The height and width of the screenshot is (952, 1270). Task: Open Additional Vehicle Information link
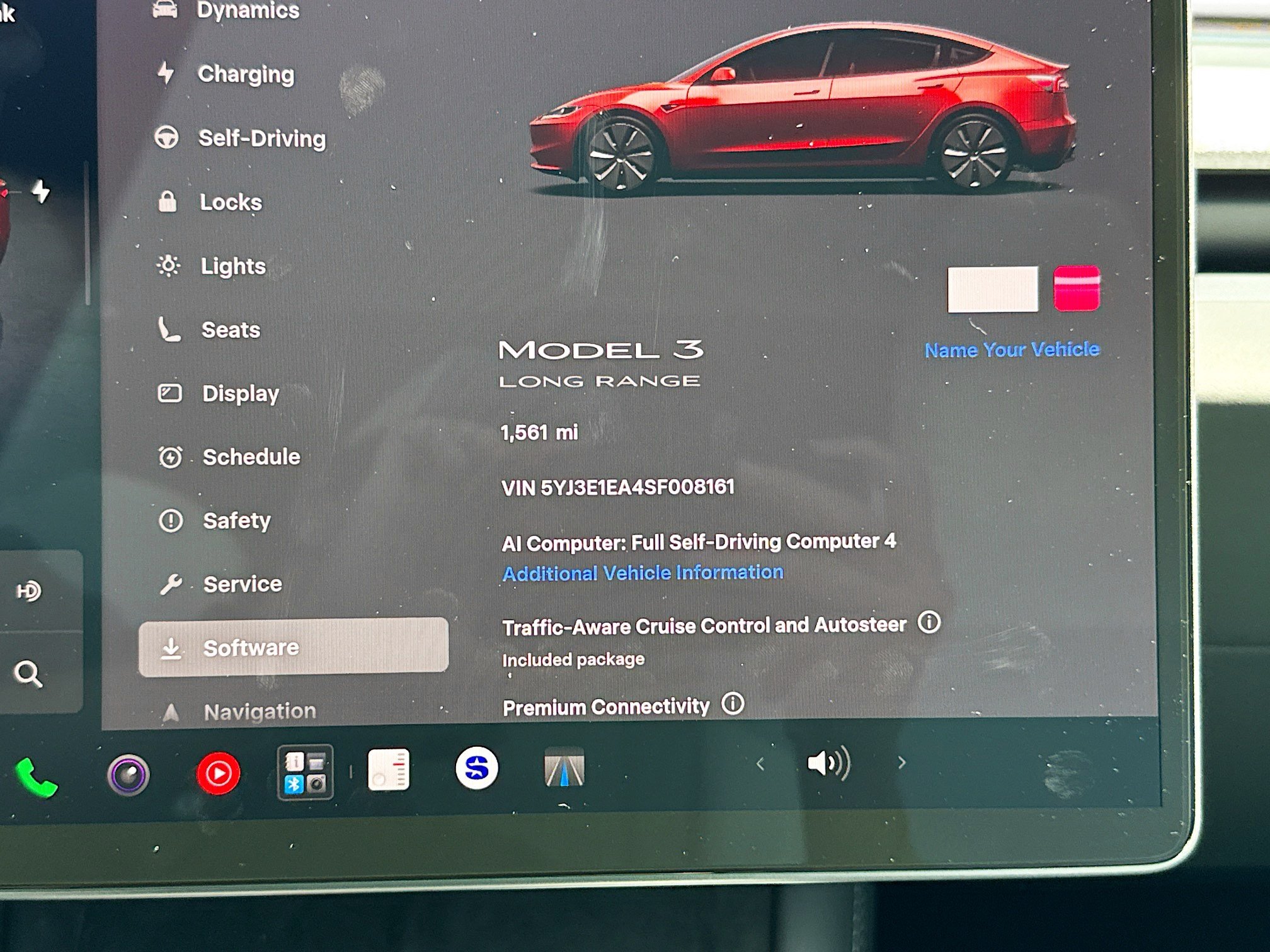pyautogui.click(x=643, y=573)
